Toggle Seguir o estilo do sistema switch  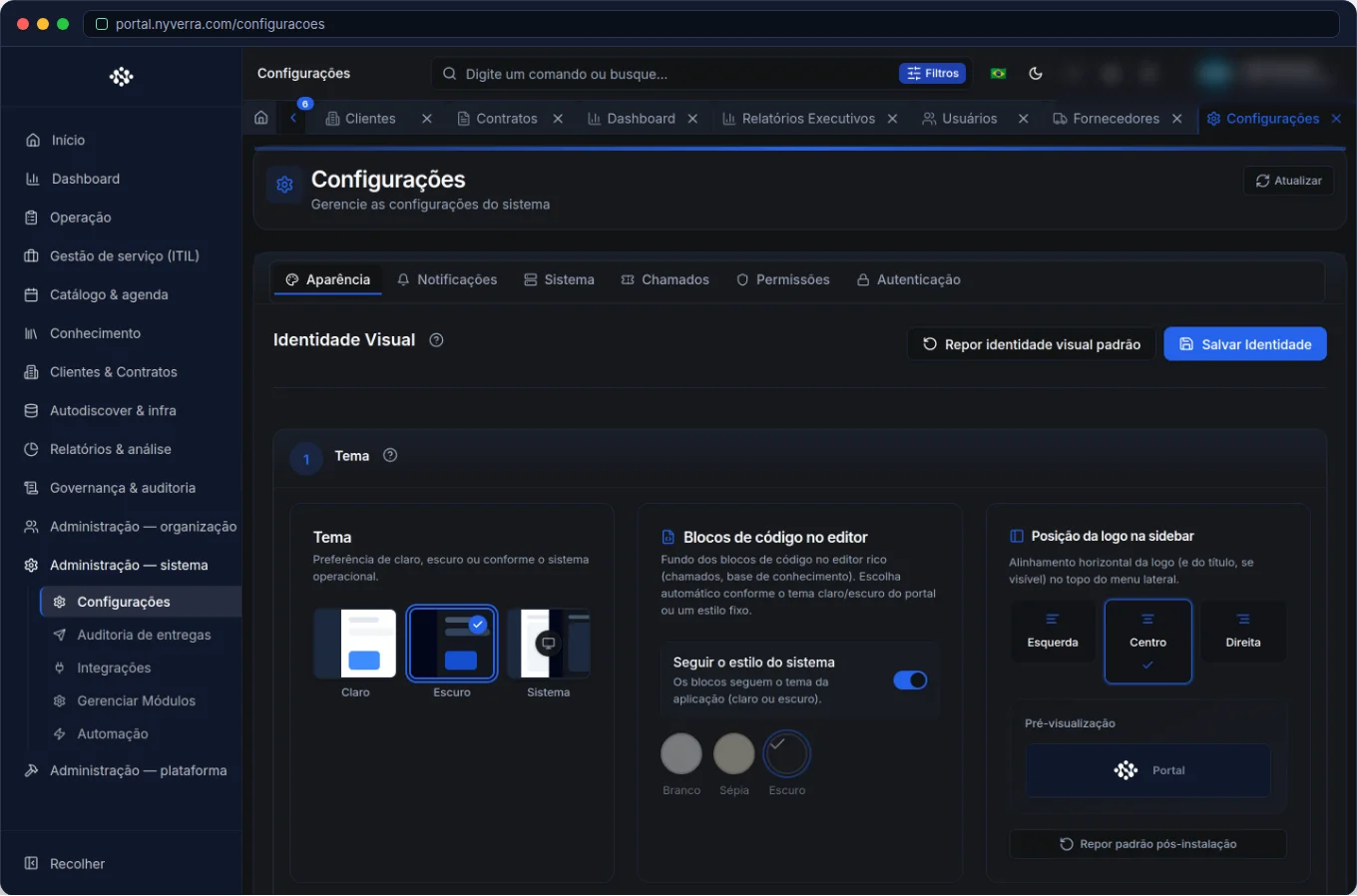pyautogui.click(x=910, y=680)
